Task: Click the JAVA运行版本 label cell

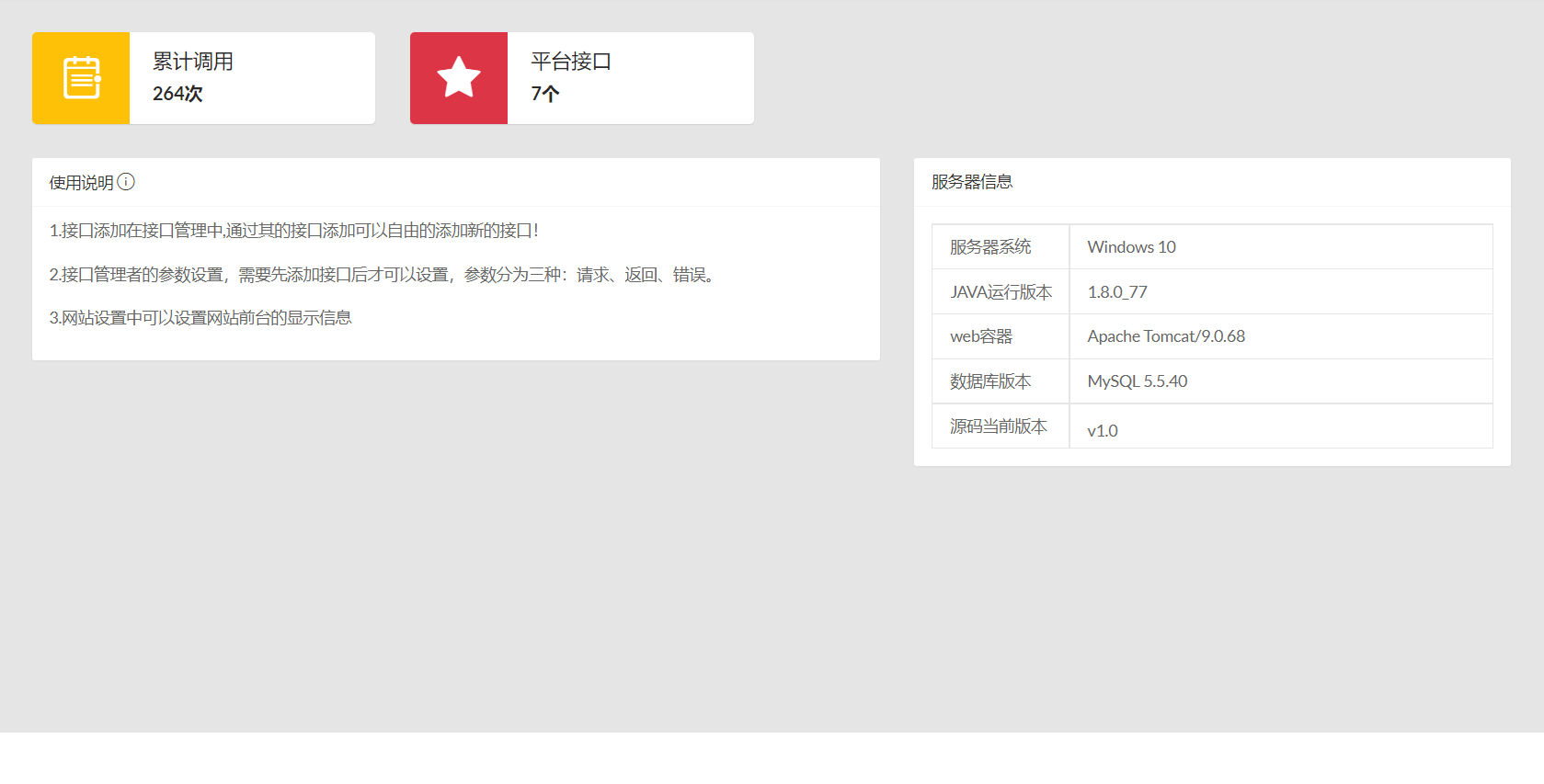Action: [1001, 292]
